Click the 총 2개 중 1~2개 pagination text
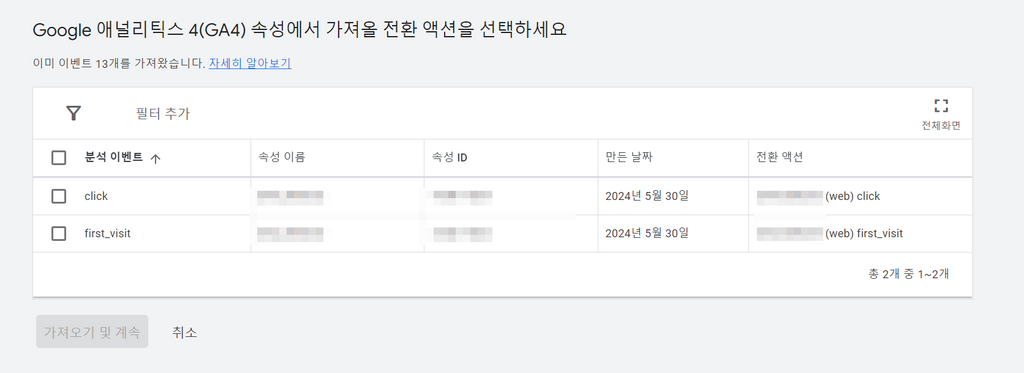The height and width of the screenshot is (373, 1024). [908, 274]
